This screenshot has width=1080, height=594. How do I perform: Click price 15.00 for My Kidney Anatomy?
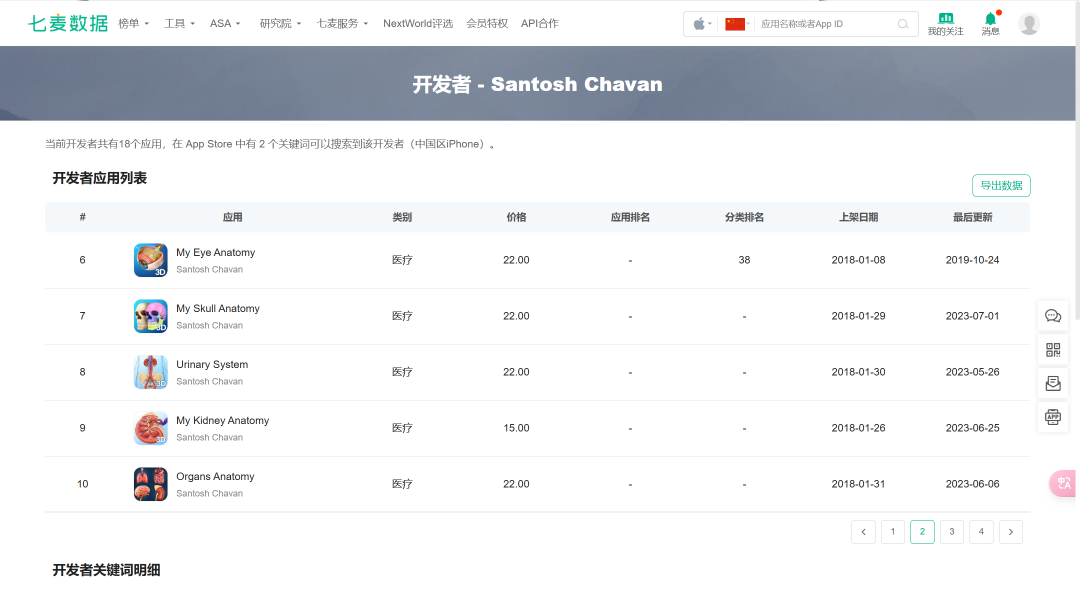click(517, 428)
